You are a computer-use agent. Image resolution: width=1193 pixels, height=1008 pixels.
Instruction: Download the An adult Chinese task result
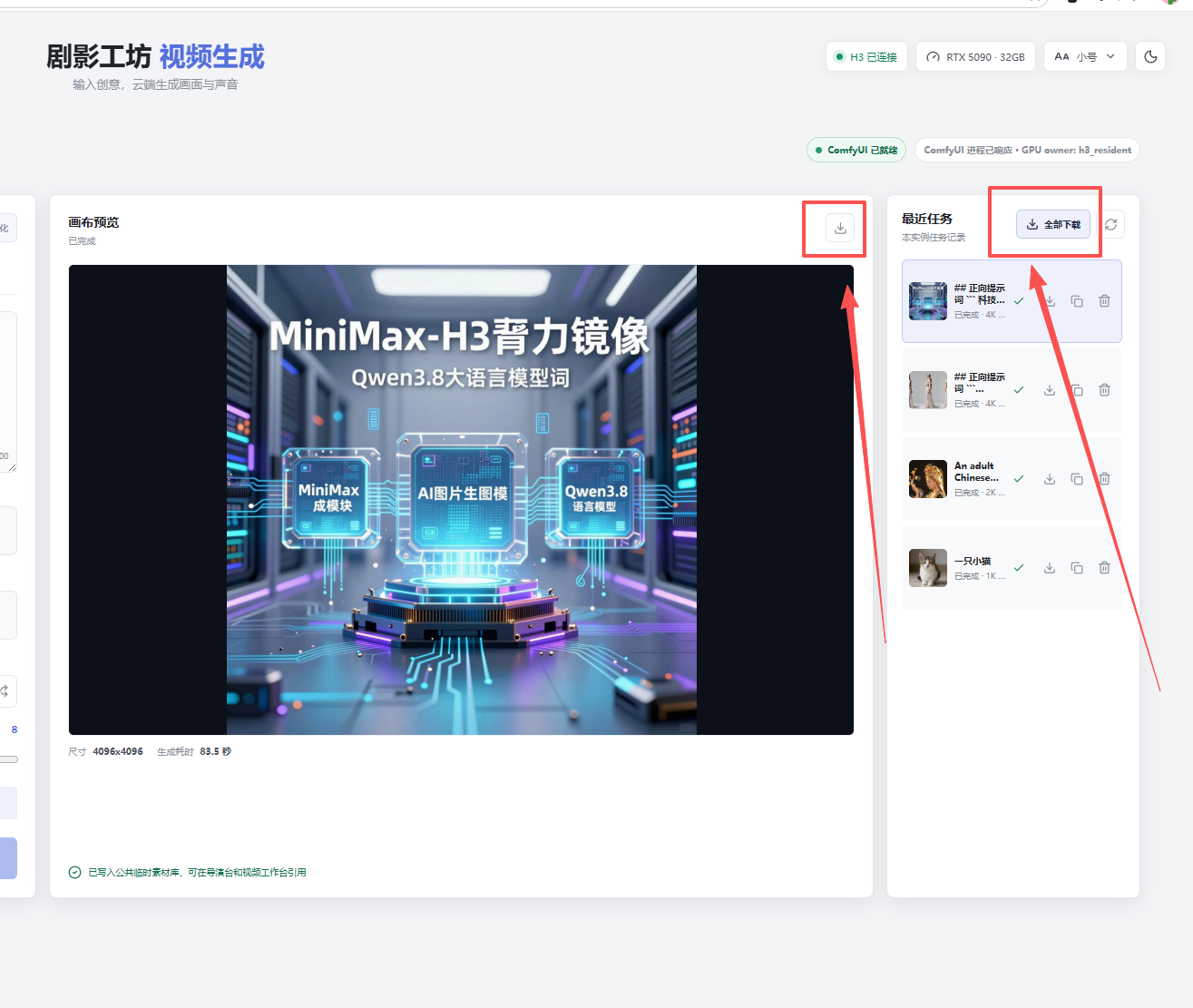click(1050, 479)
